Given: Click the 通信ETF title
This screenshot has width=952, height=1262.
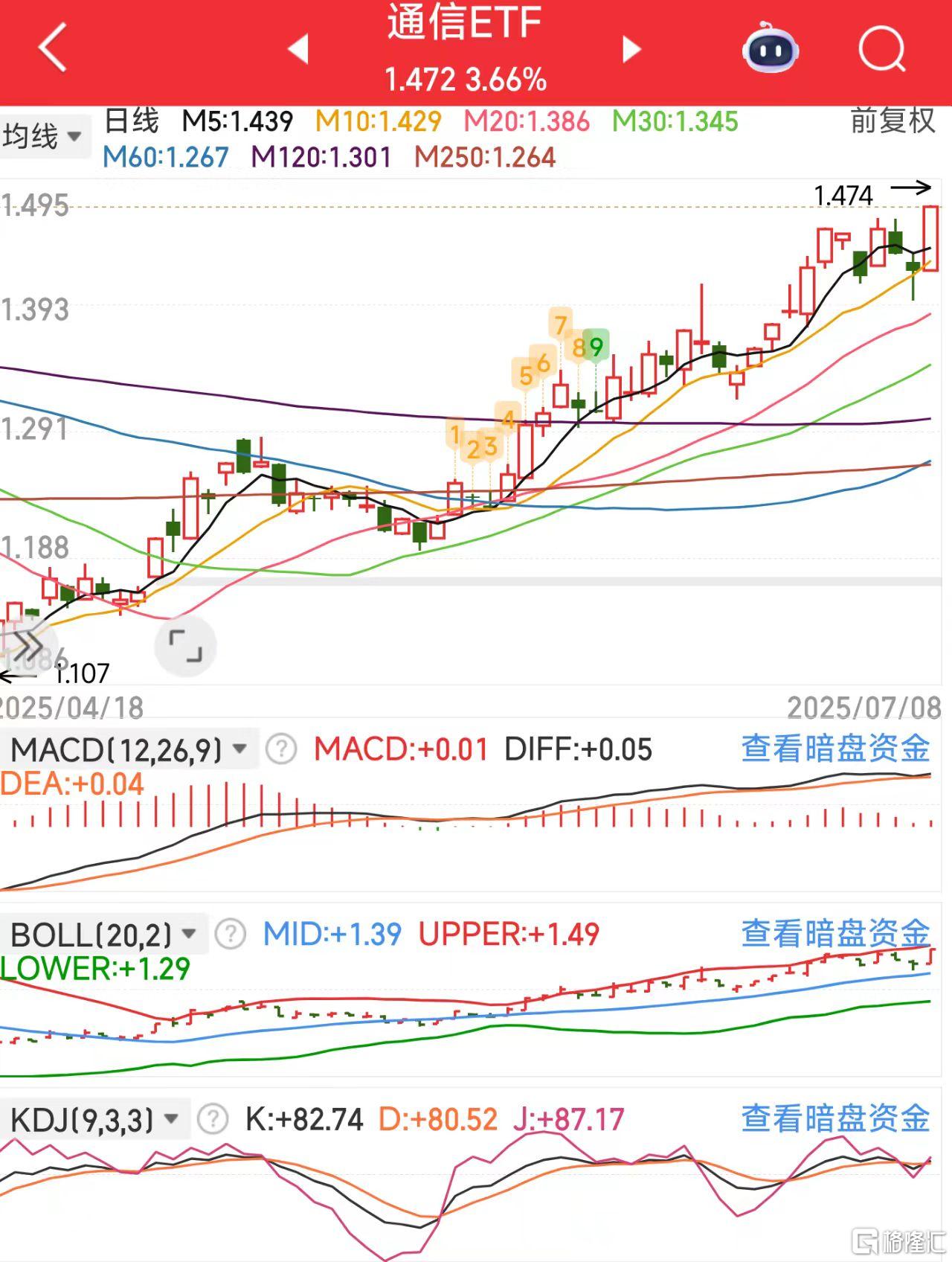Looking at the screenshot, I should [464, 22].
